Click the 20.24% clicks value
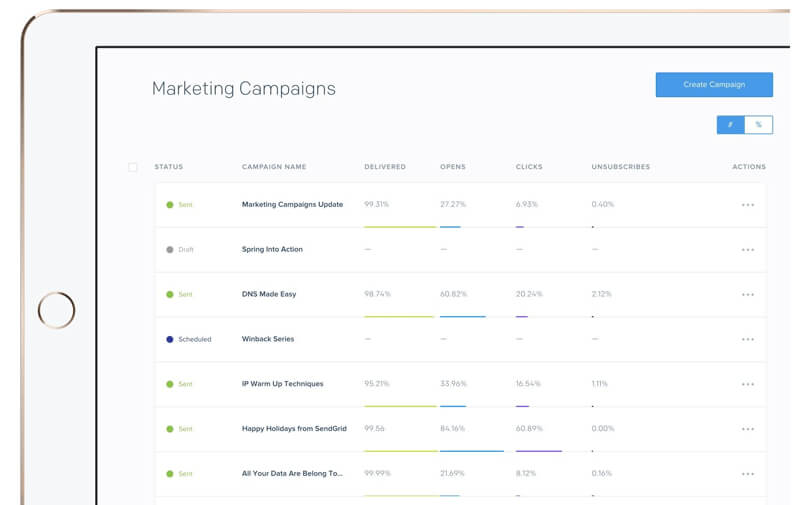 point(529,294)
